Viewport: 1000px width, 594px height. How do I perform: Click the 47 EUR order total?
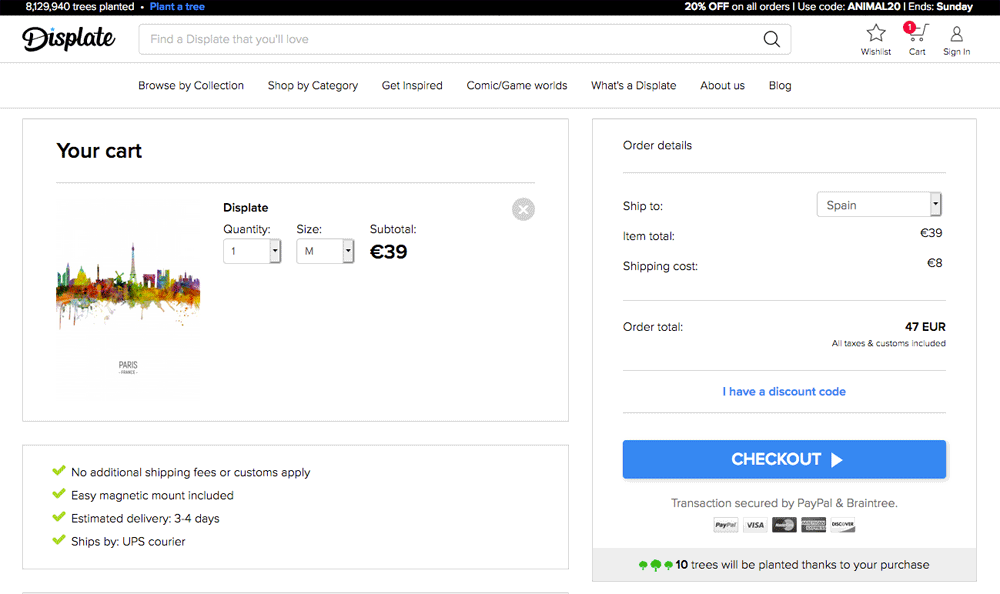(925, 327)
